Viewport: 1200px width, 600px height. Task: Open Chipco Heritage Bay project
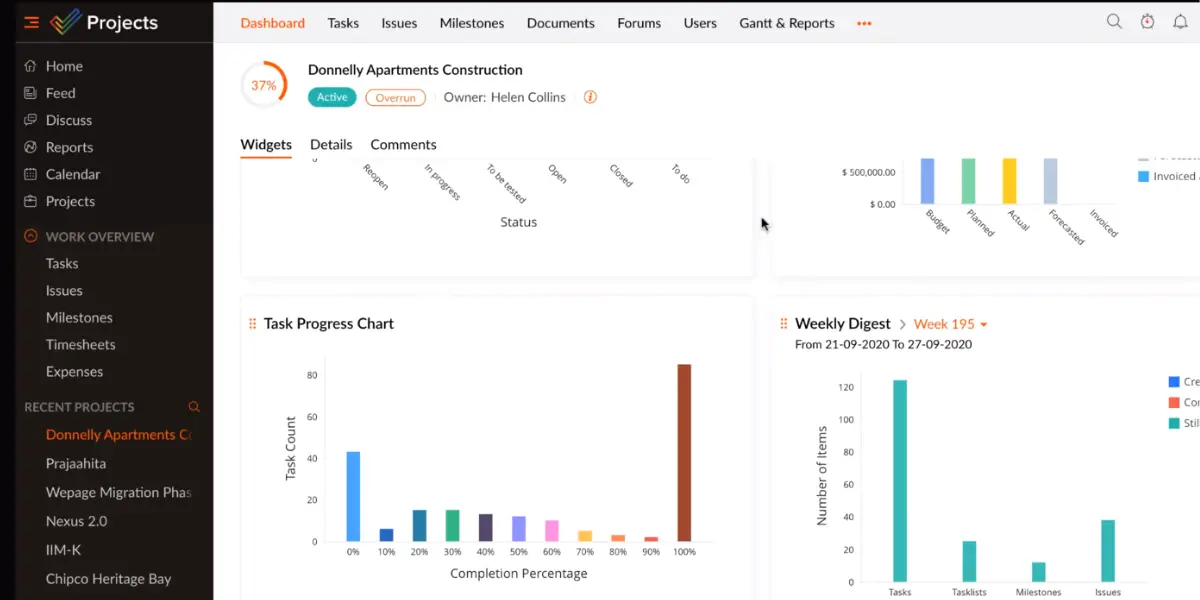pos(108,579)
